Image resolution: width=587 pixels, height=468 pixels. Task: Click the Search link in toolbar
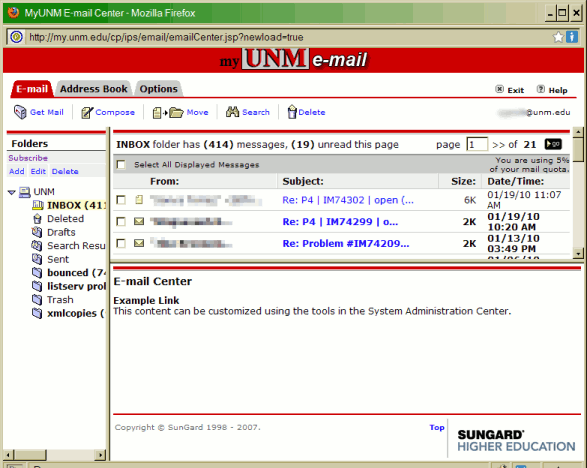click(x=256, y=112)
